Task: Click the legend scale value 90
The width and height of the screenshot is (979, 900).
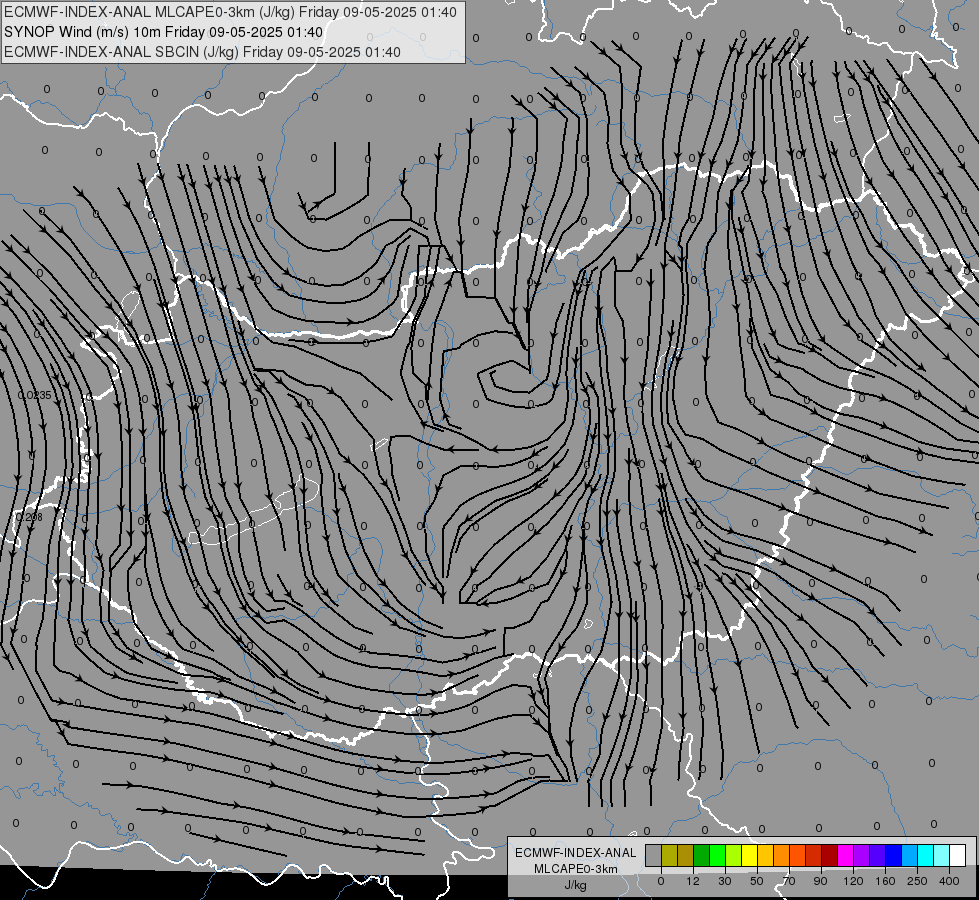Action: coord(820,881)
